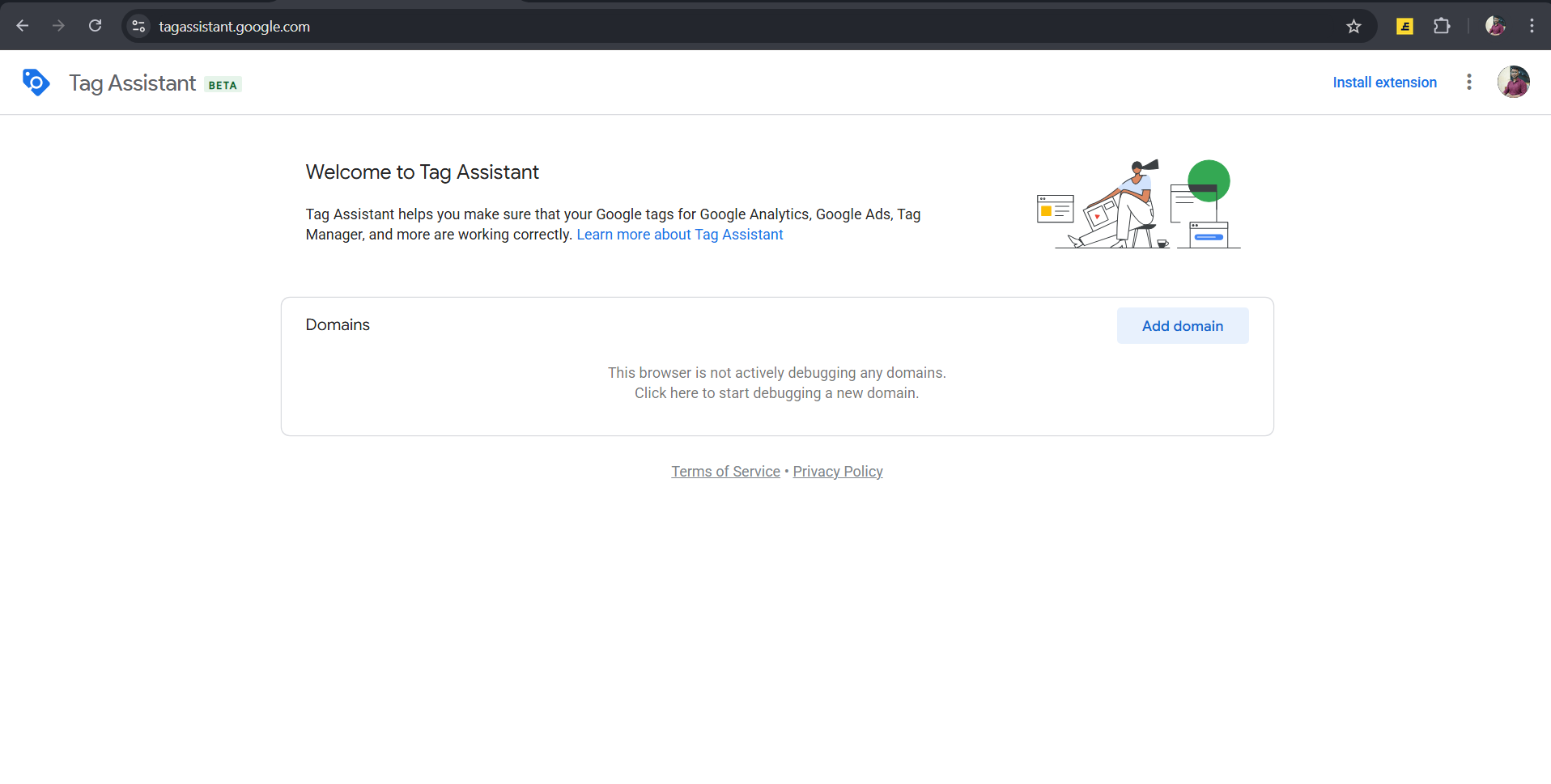
Task: Open the Extensions puzzle piece menu
Action: [1442, 27]
